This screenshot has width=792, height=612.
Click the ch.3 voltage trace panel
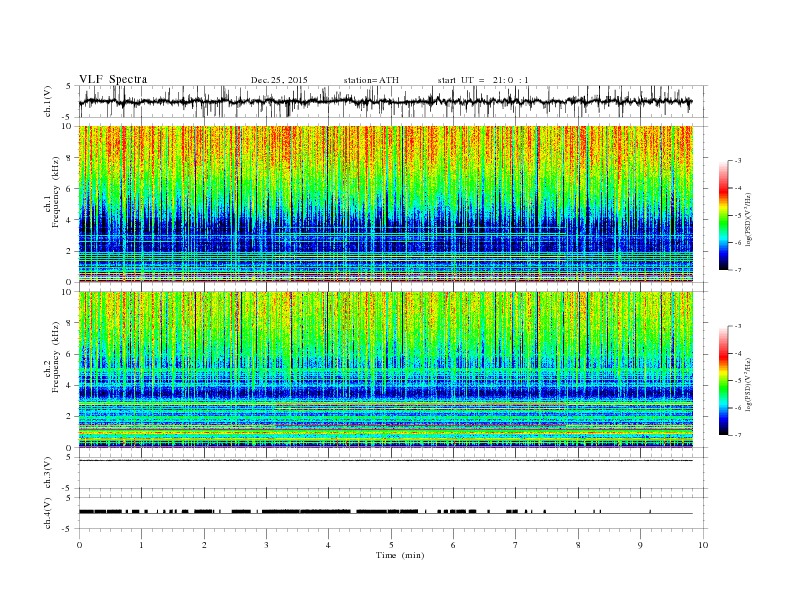click(393, 473)
